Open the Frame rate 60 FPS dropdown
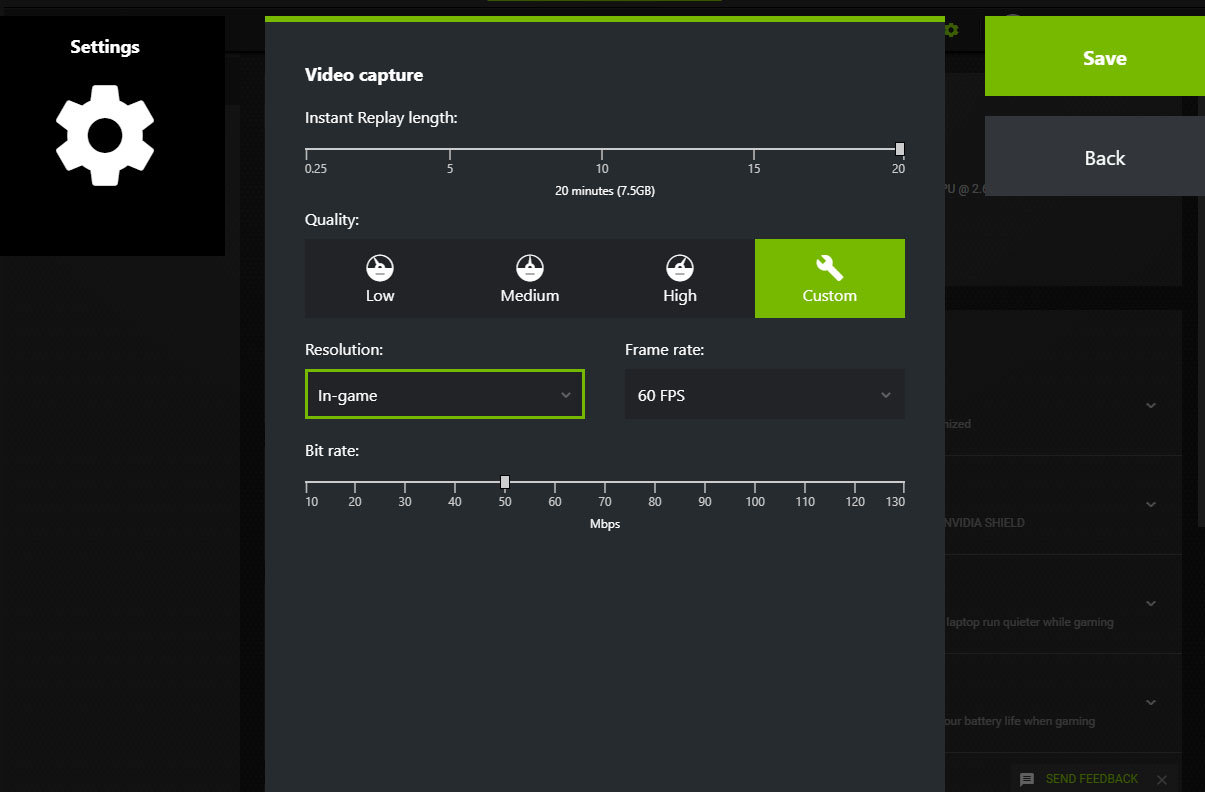 tap(764, 395)
